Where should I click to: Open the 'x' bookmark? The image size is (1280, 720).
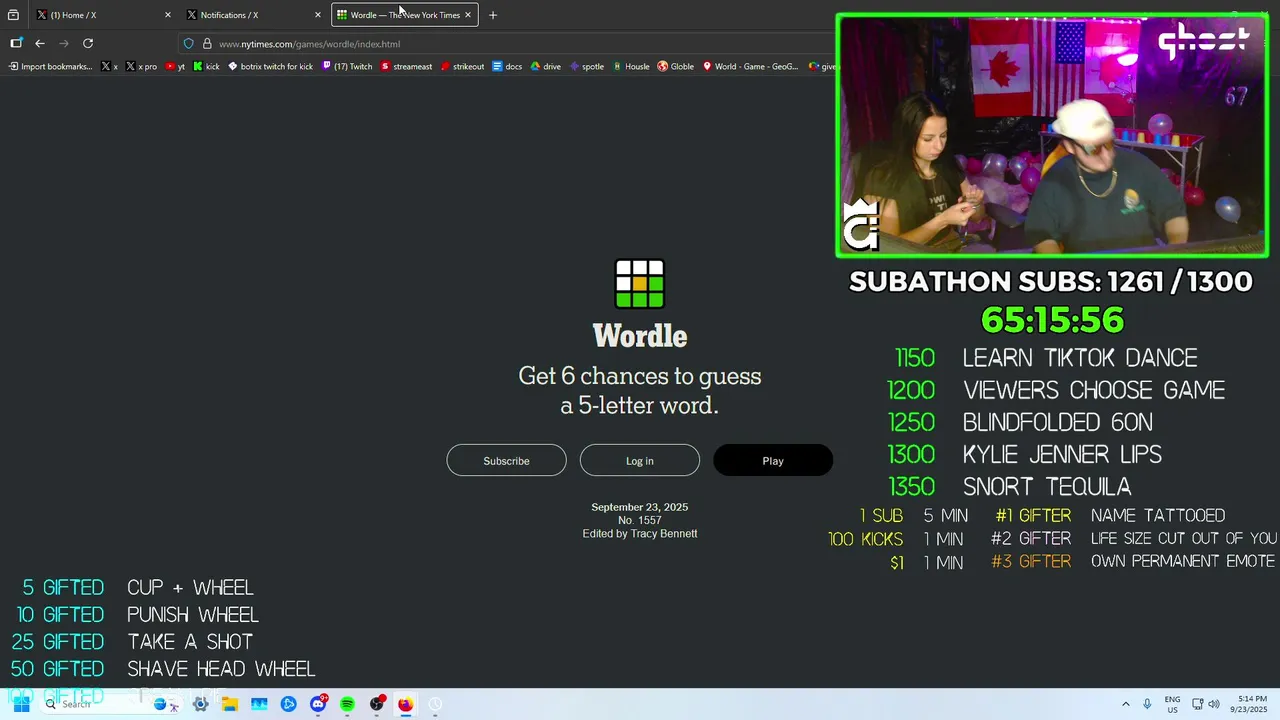pos(110,67)
